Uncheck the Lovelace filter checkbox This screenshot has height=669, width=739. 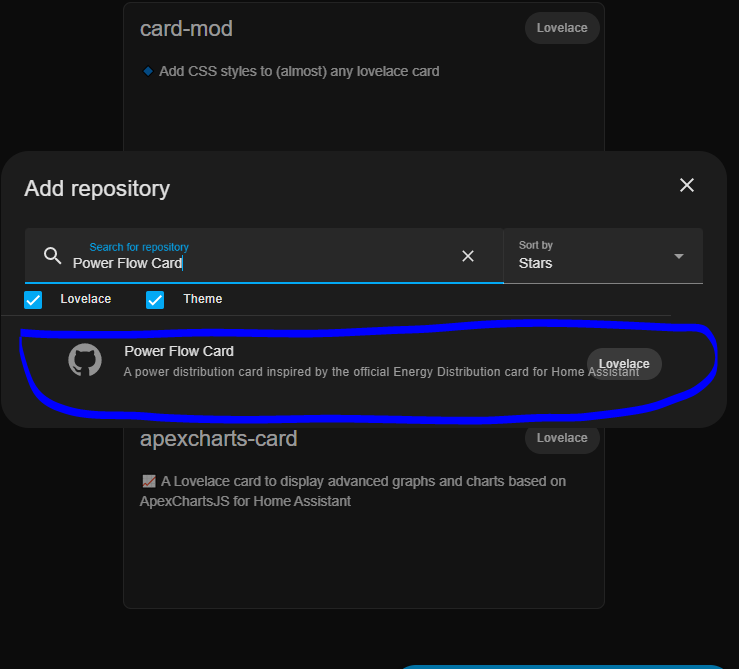click(x=33, y=300)
